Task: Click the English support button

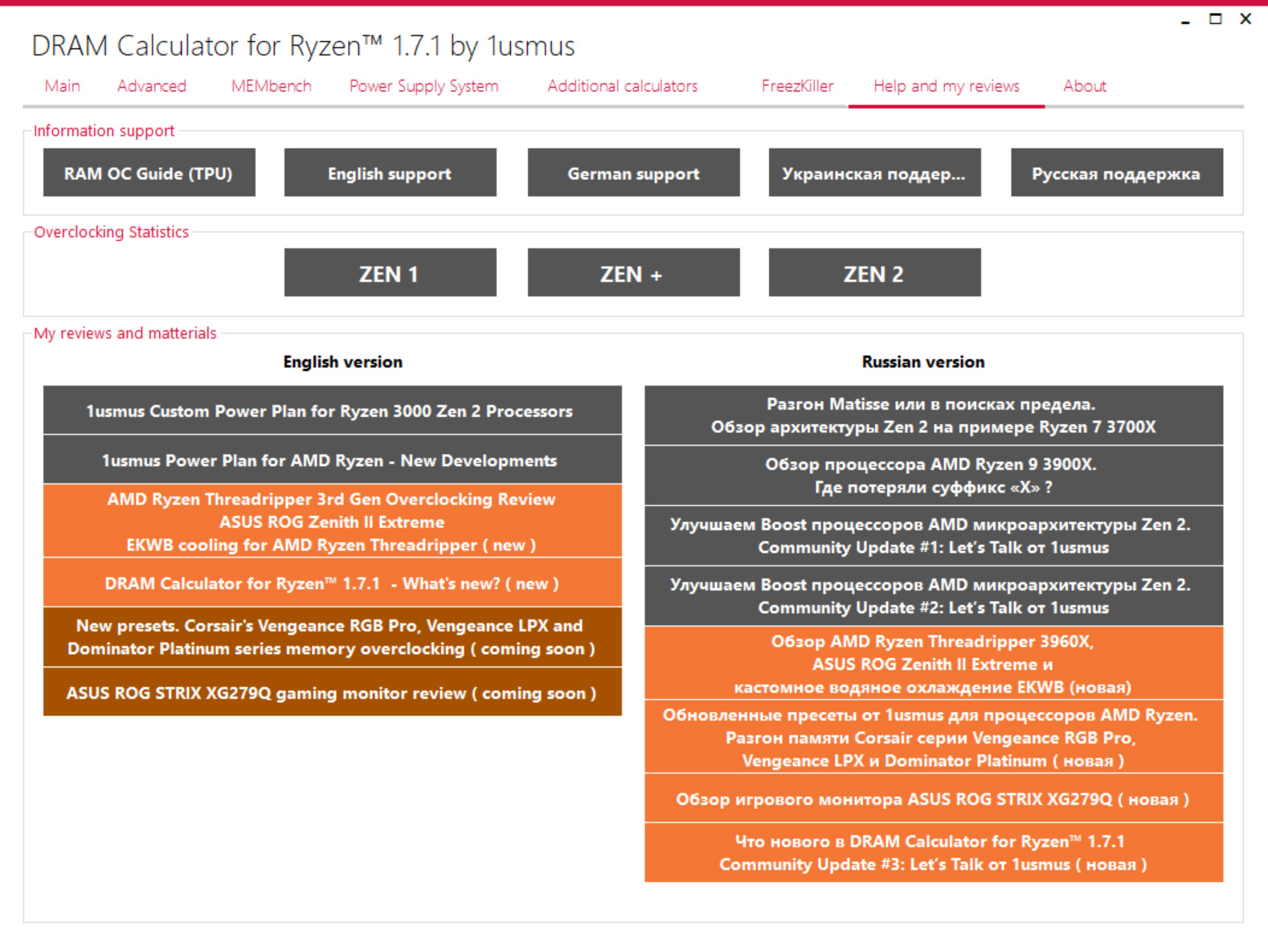Action: point(391,173)
